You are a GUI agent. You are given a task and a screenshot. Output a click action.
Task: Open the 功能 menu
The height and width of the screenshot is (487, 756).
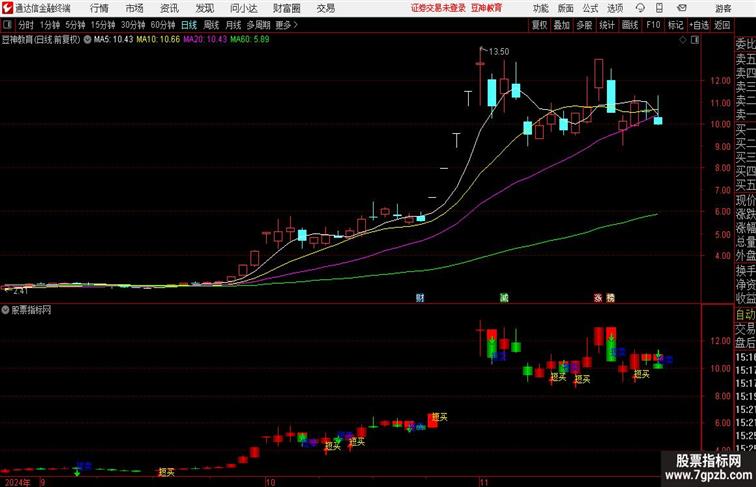click(x=541, y=8)
